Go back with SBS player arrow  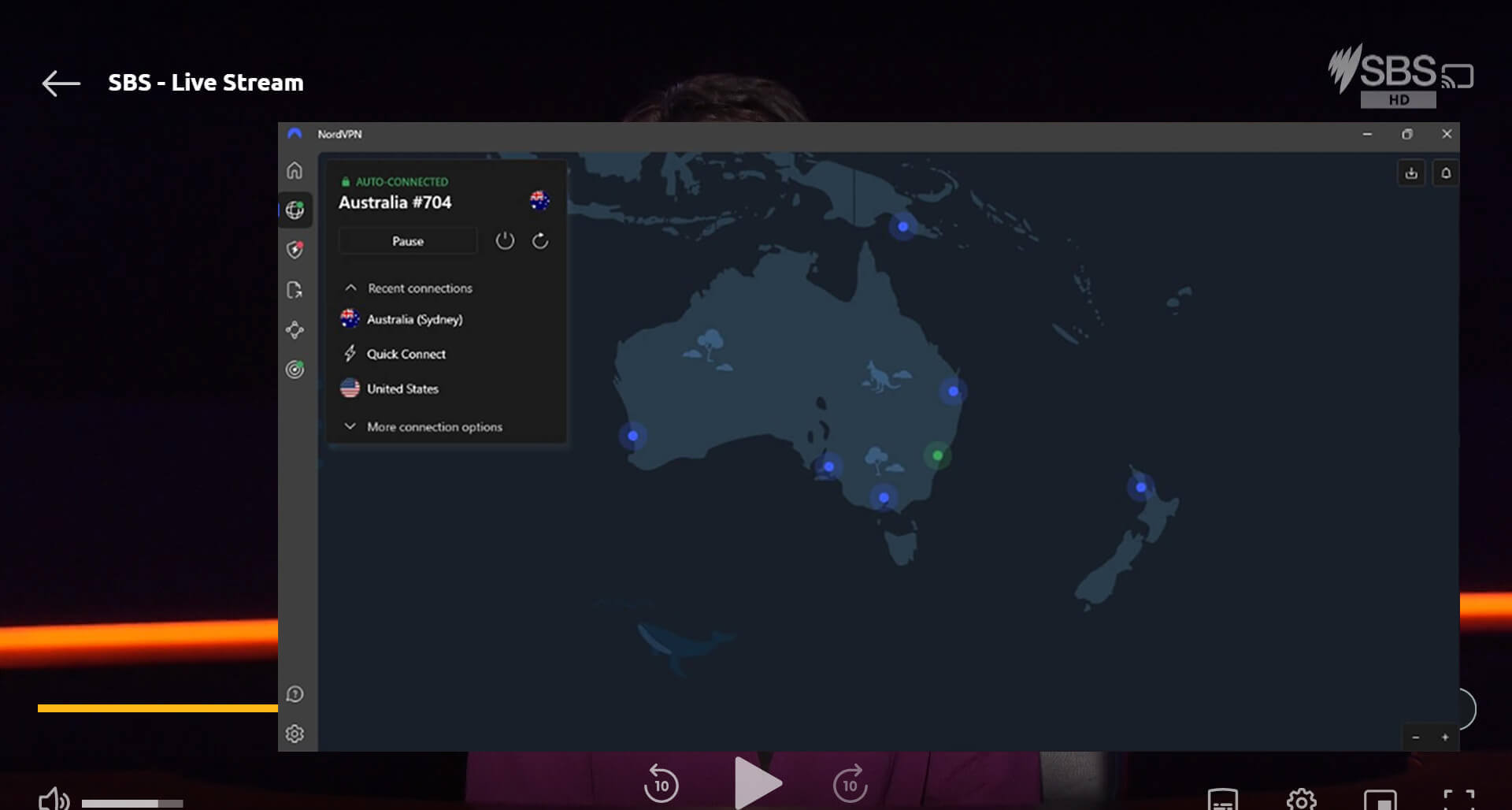pyautogui.click(x=61, y=83)
